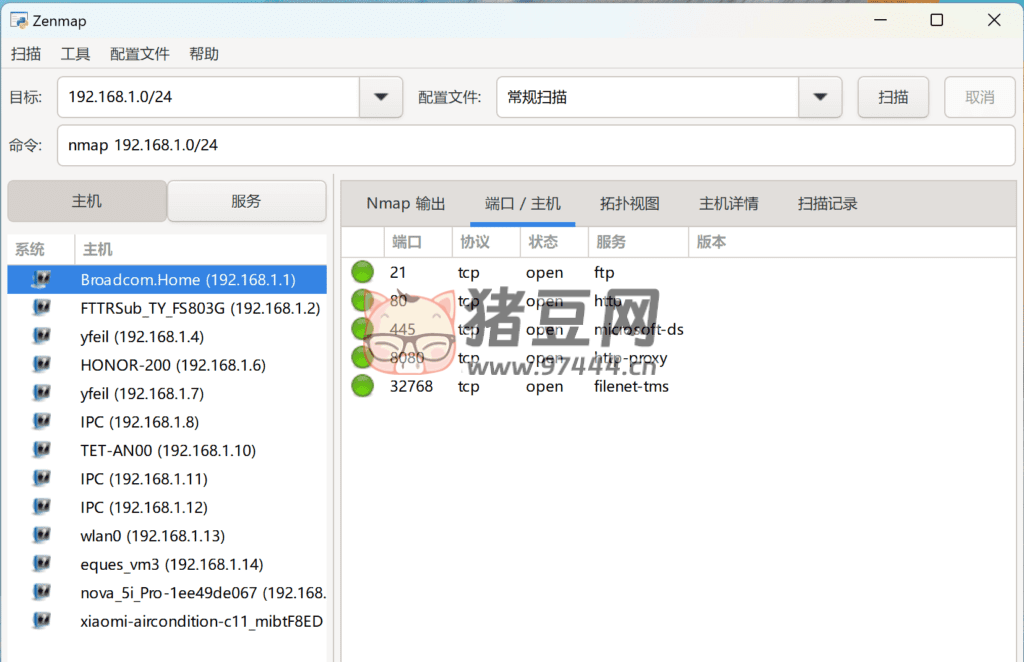
Task: Click OS icon beside TET-AN00 host
Action: pos(41,450)
